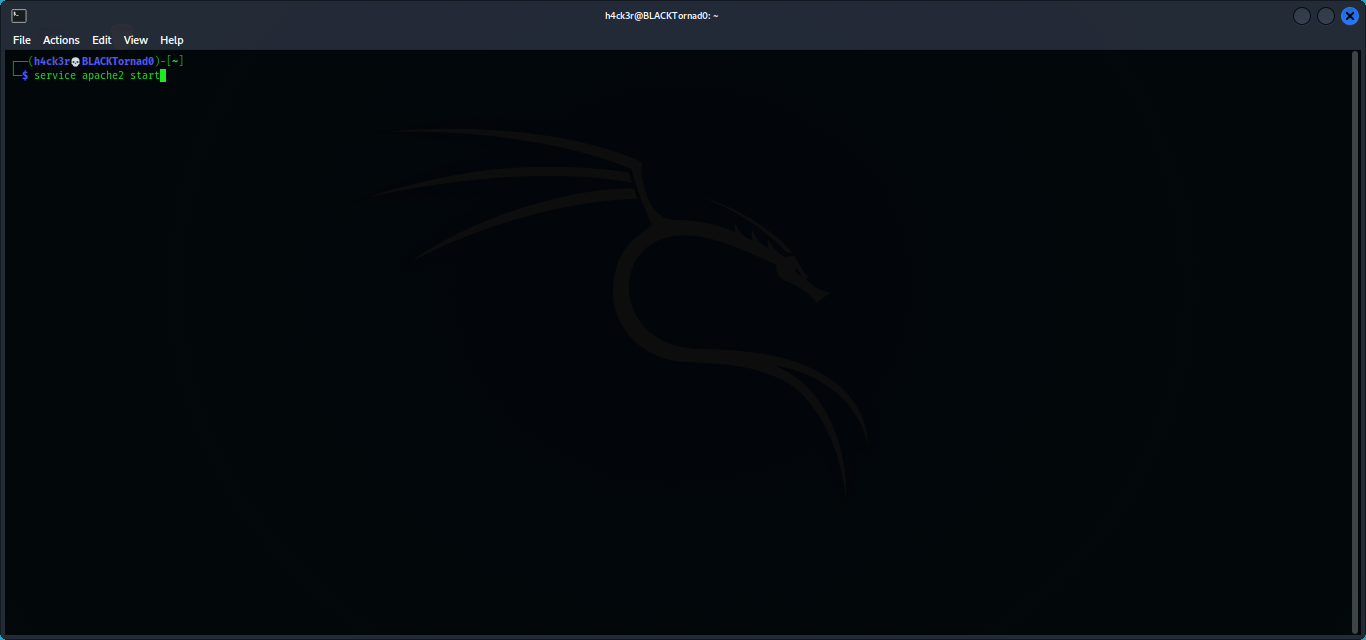The image size is (1366, 640).
Task: Click the title bar showing h4ck3r@BLACKTornad0
Action: point(660,15)
